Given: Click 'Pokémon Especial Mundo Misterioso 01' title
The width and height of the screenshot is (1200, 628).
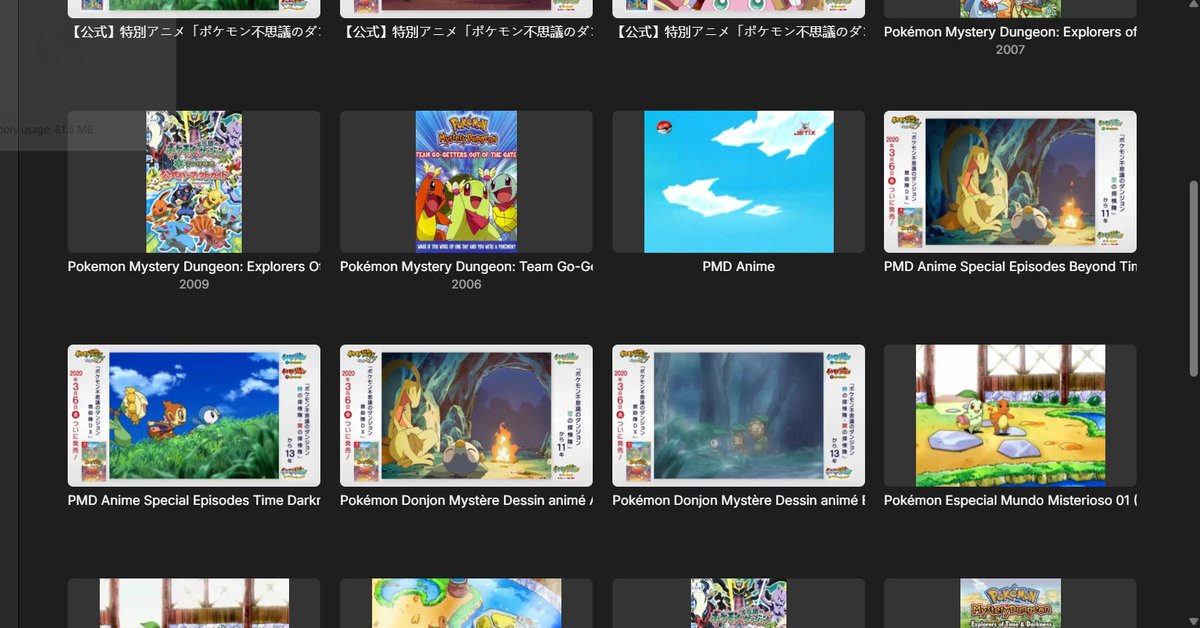Looking at the screenshot, I should tap(1010, 501).
